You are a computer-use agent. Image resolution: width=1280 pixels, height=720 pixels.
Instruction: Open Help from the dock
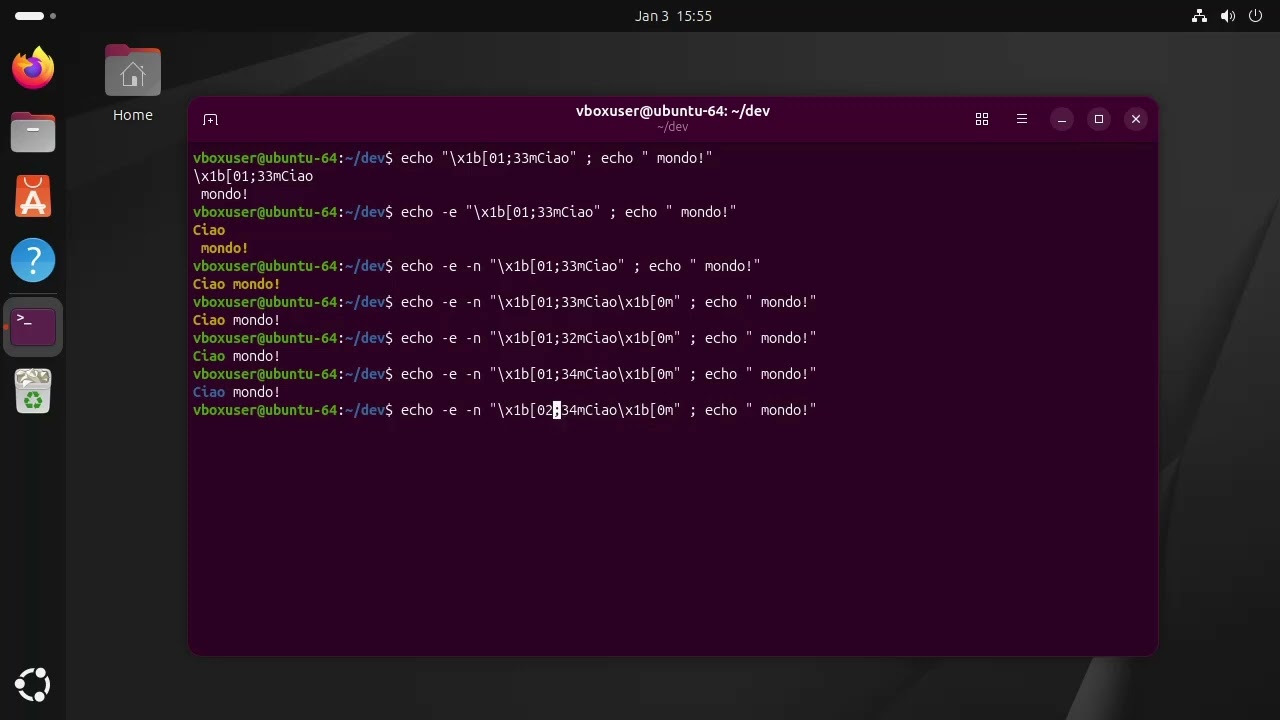coord(33,260)
